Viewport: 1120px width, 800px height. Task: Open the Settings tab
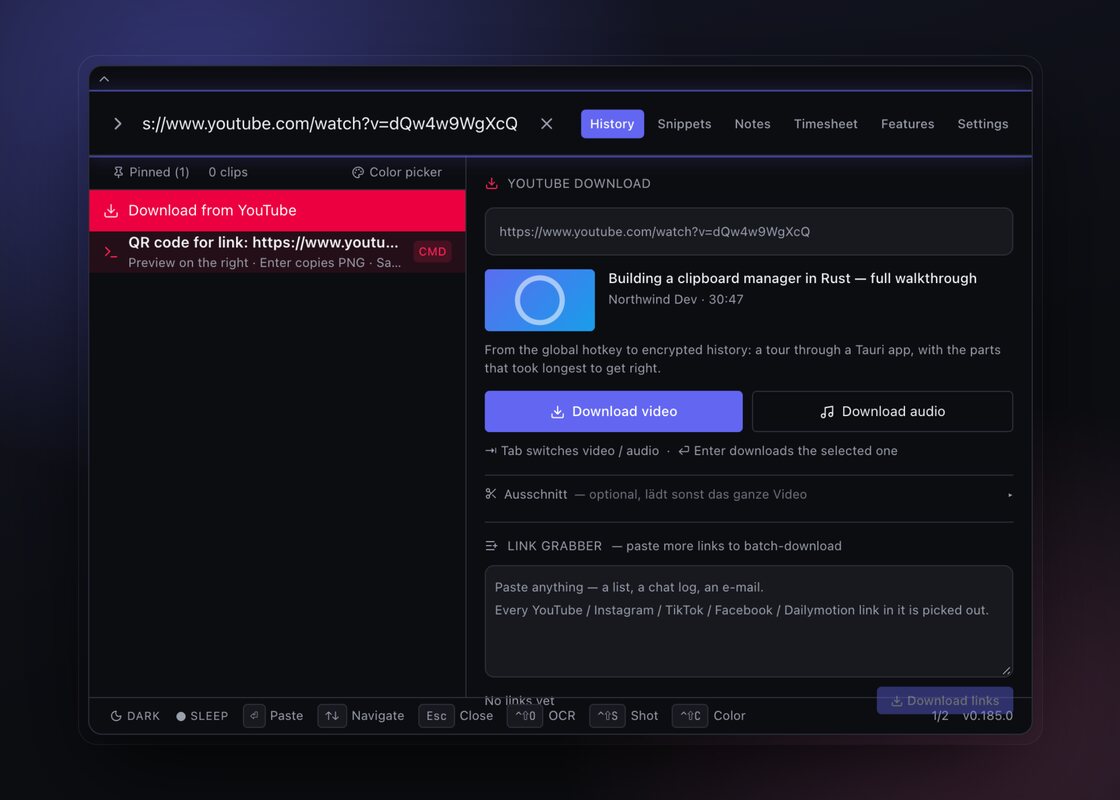(x=983, y=124)
